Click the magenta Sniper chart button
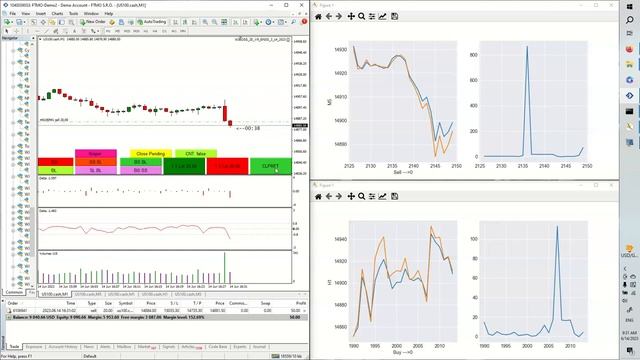 [x=96, y=153]
